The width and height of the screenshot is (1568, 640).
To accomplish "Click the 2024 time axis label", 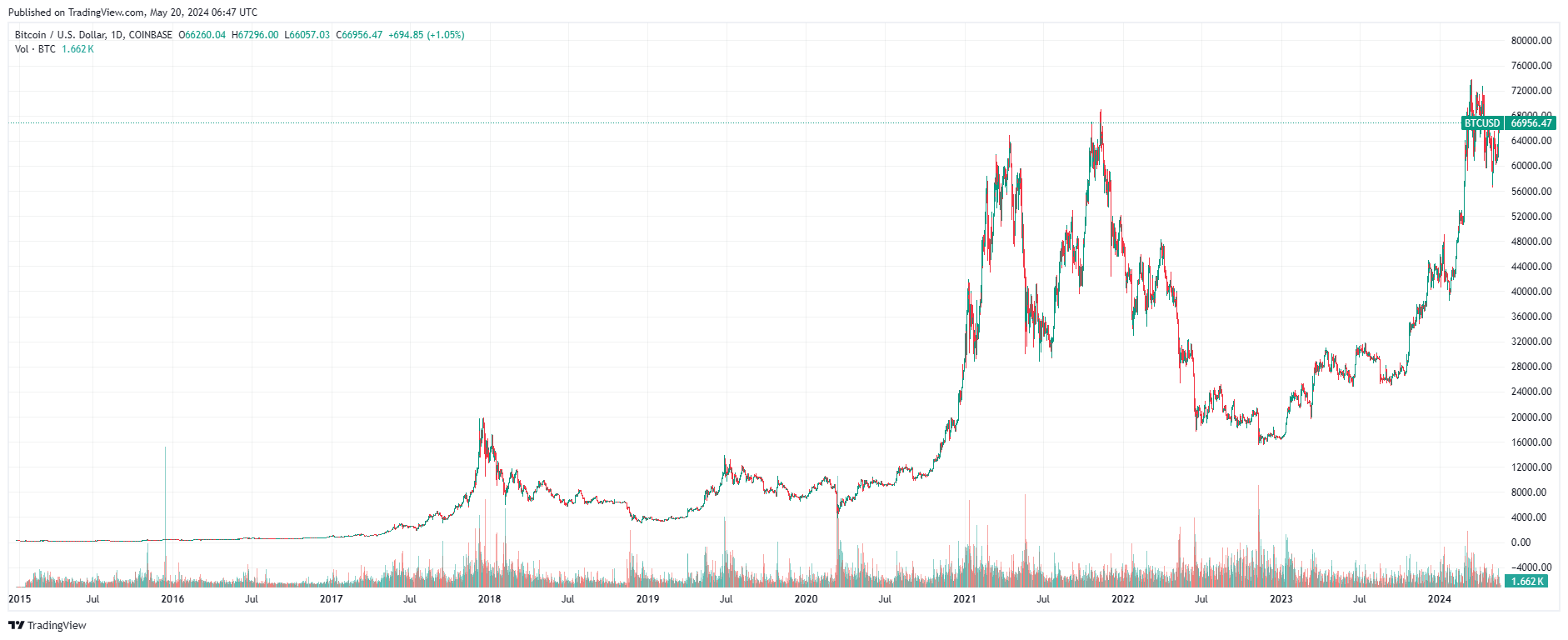I will tap(1439, 599).
